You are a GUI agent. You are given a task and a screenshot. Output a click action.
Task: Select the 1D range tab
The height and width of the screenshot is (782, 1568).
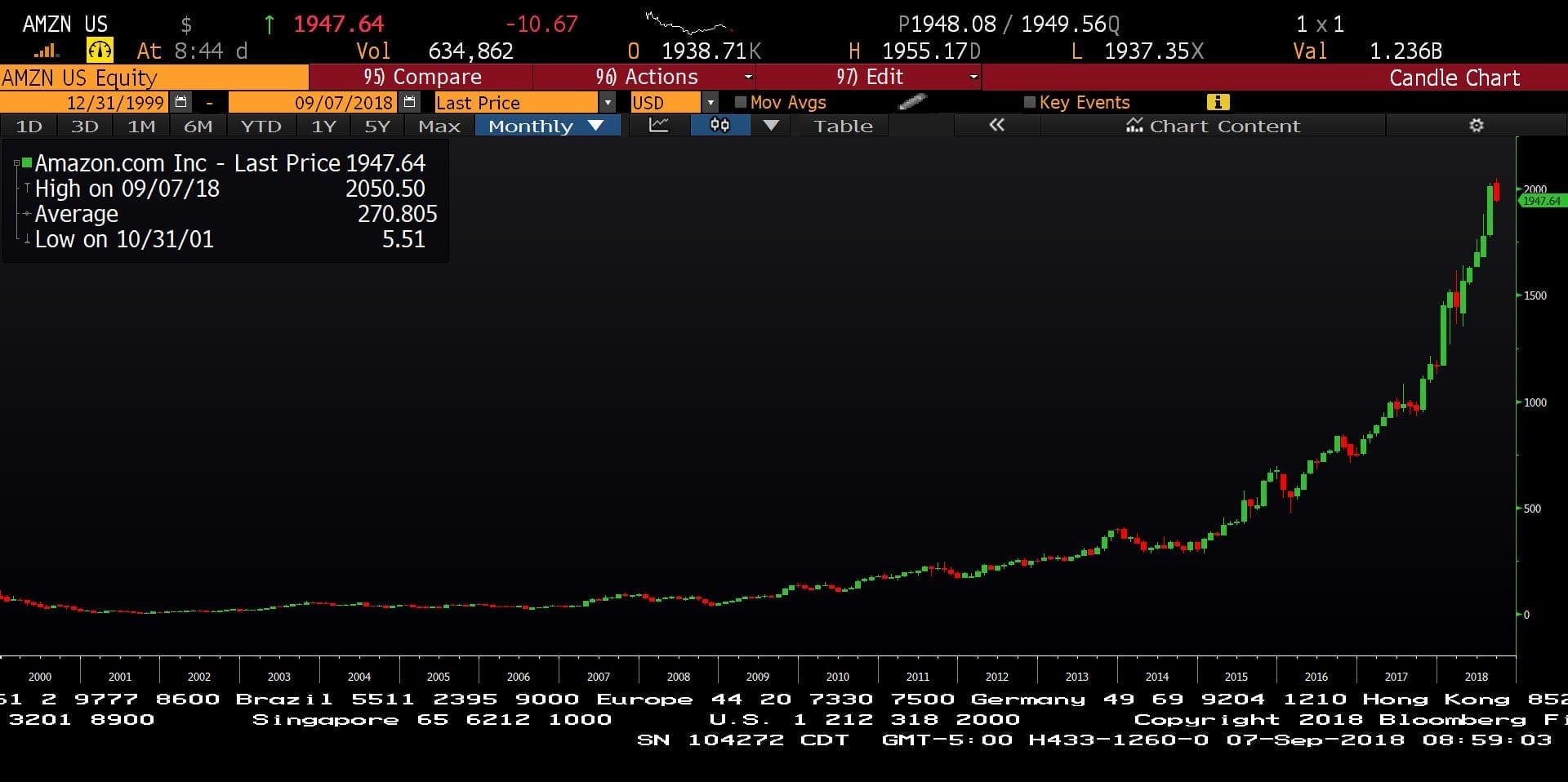29,126
